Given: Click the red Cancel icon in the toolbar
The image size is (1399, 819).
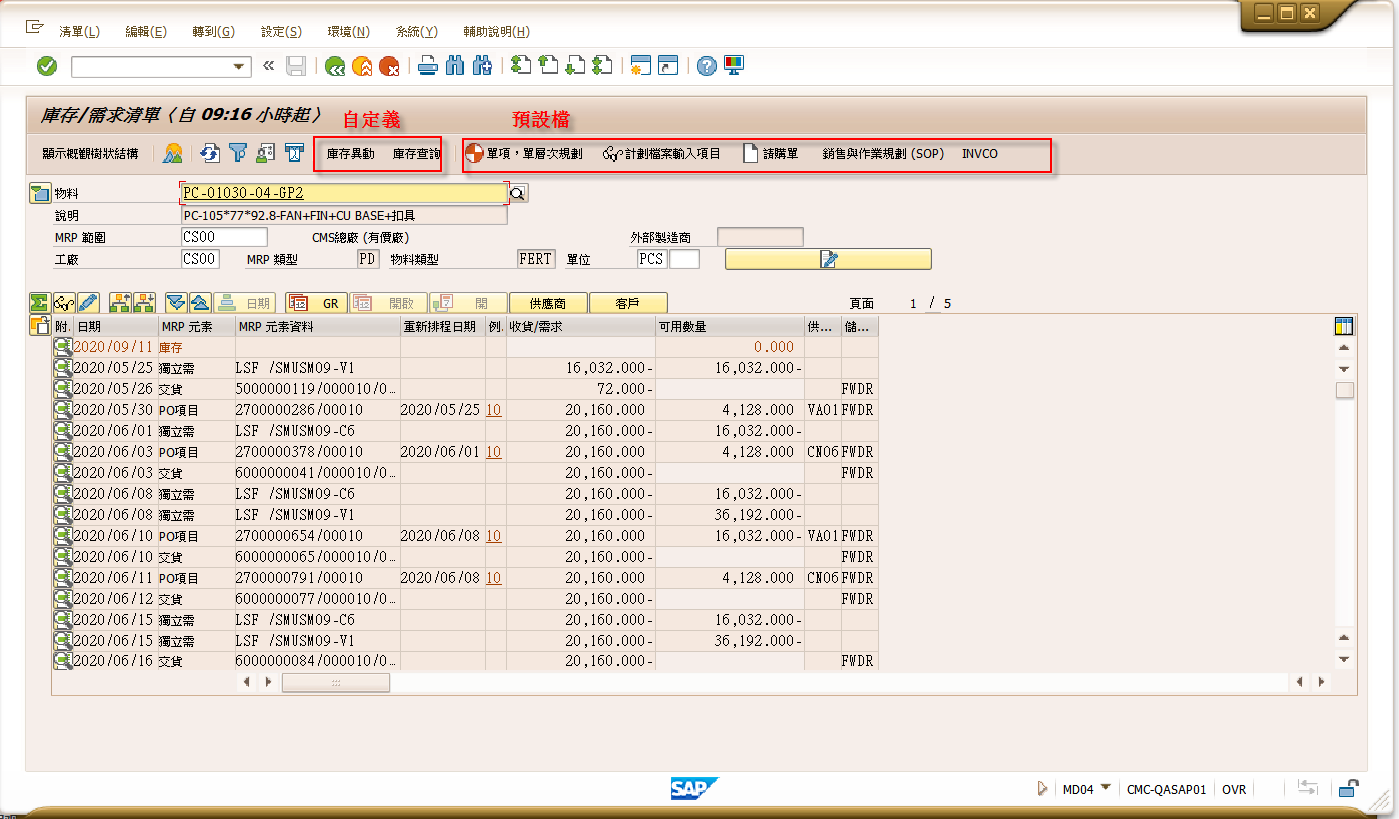Looking at the screenshot, I should [x=391, y=65].
